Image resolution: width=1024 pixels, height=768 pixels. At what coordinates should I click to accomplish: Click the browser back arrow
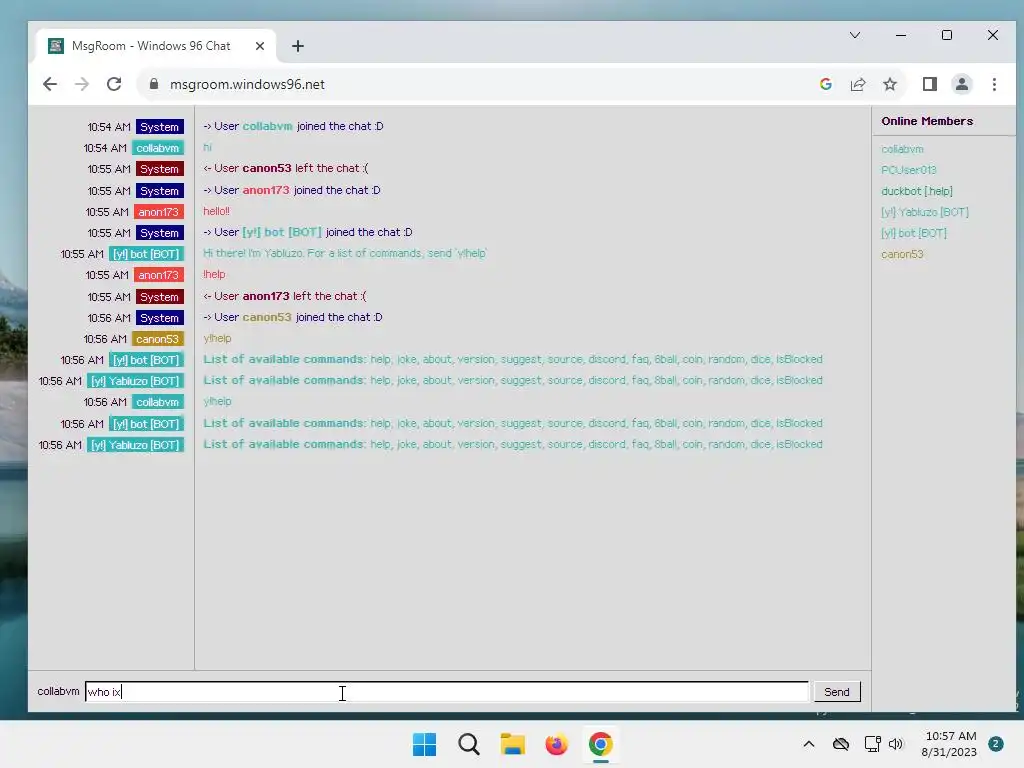pos(50,84)
